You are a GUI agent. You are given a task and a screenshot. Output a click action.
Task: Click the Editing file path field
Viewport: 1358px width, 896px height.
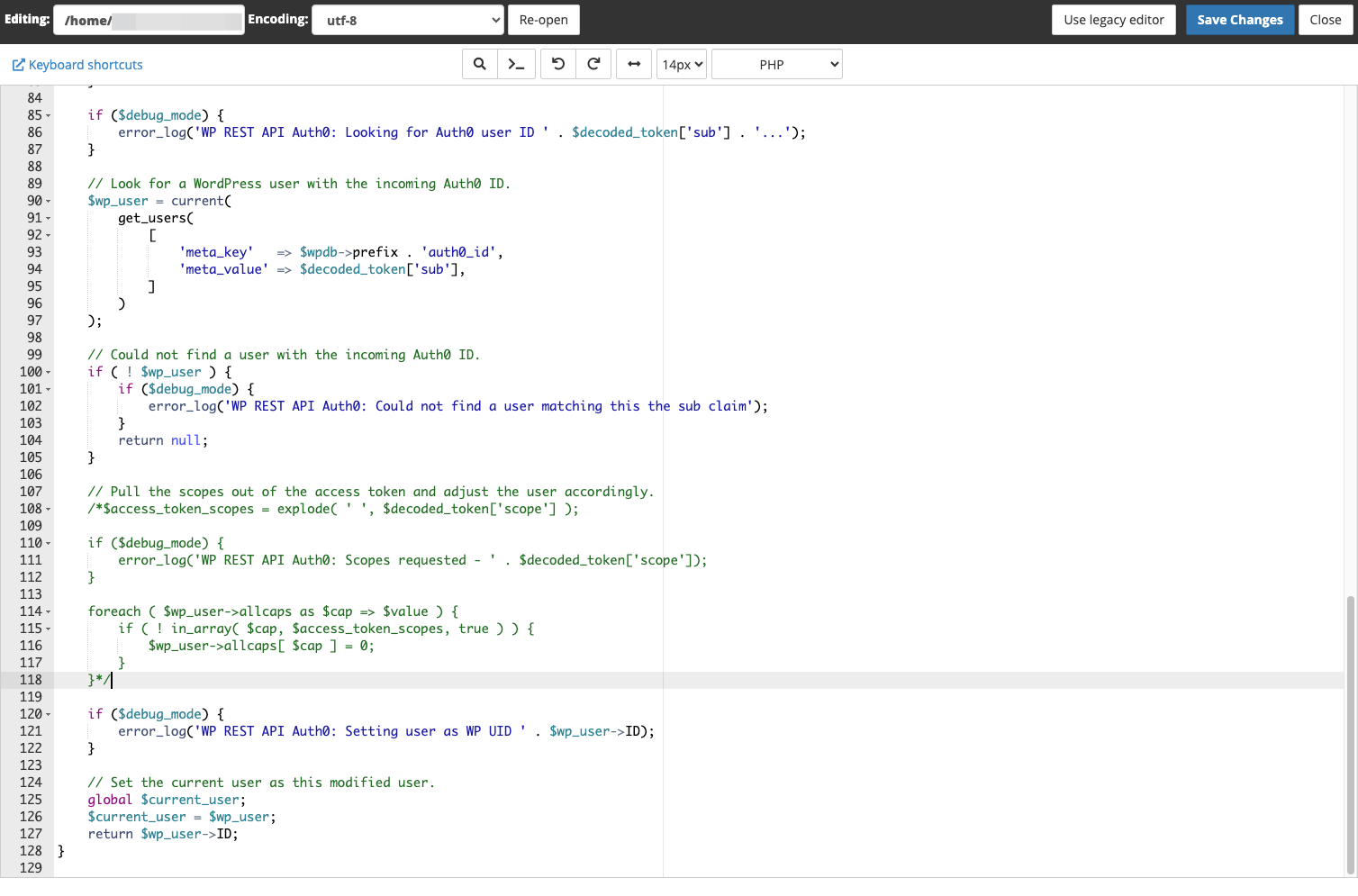(149, 20)
